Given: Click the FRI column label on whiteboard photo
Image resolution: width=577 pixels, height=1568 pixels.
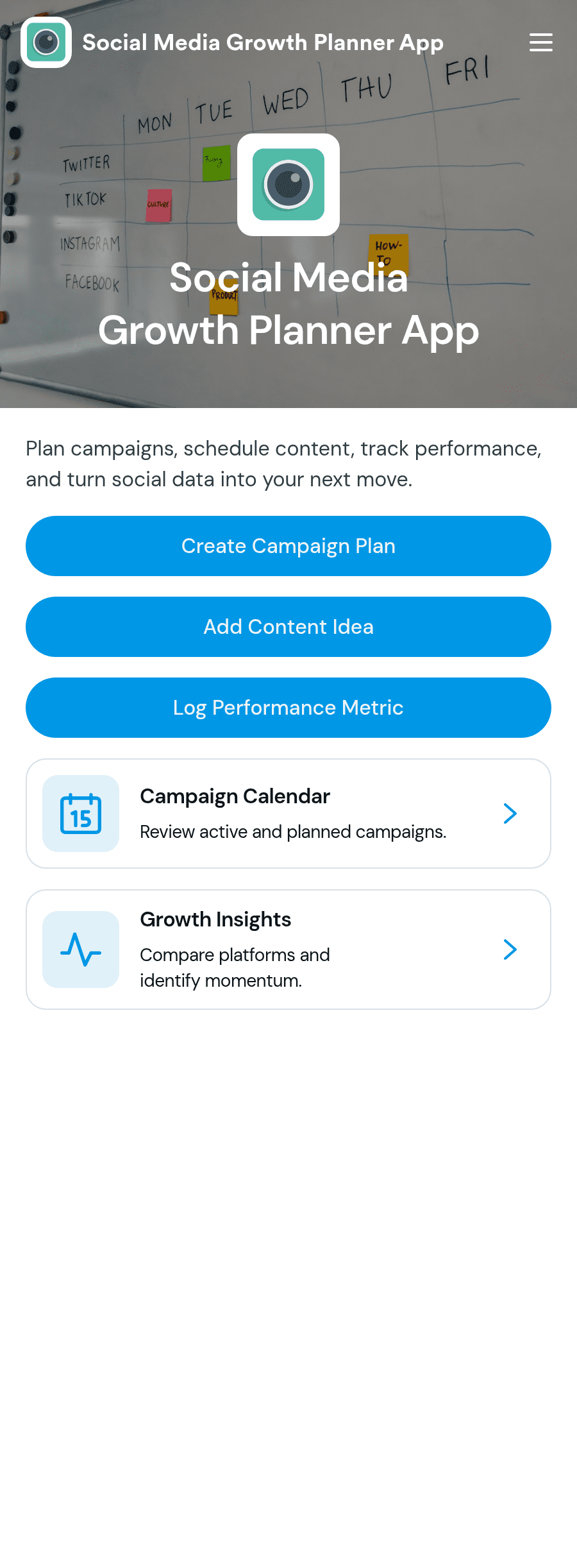Looking at the screenshot, I should (x=467, y=69).
